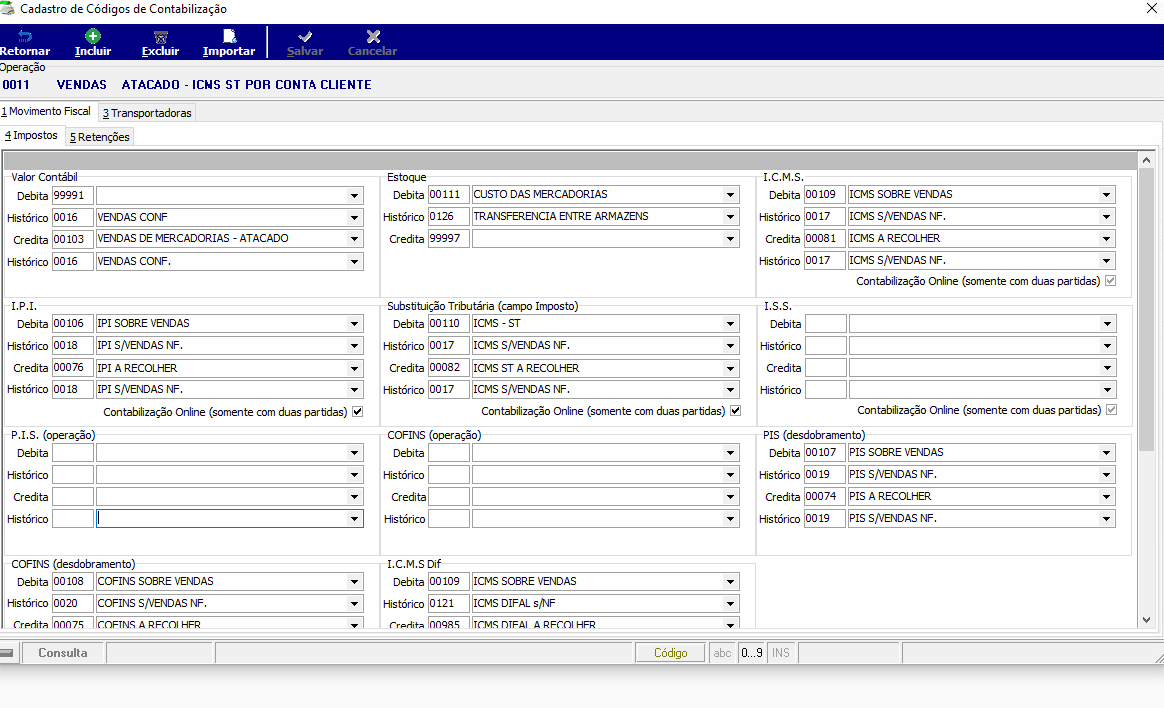Image resolution: width=1164 pixels, height=708 pixels.
Task: Open the CUSTO DAS MERCADORIAS dropdown
Action: click(730, 194)
